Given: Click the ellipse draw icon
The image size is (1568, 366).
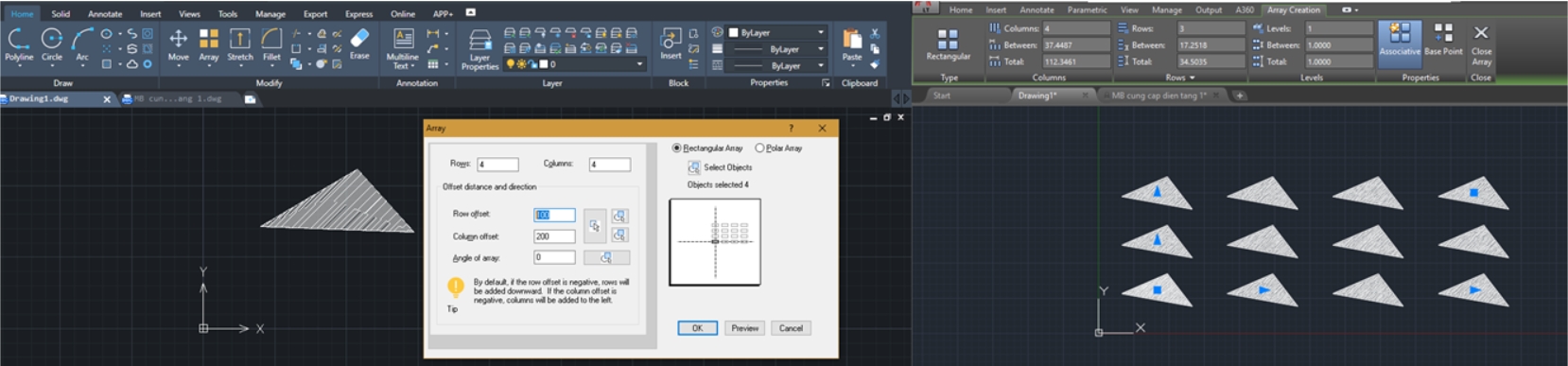Looking at the screenshot, I should pos(106,33).
